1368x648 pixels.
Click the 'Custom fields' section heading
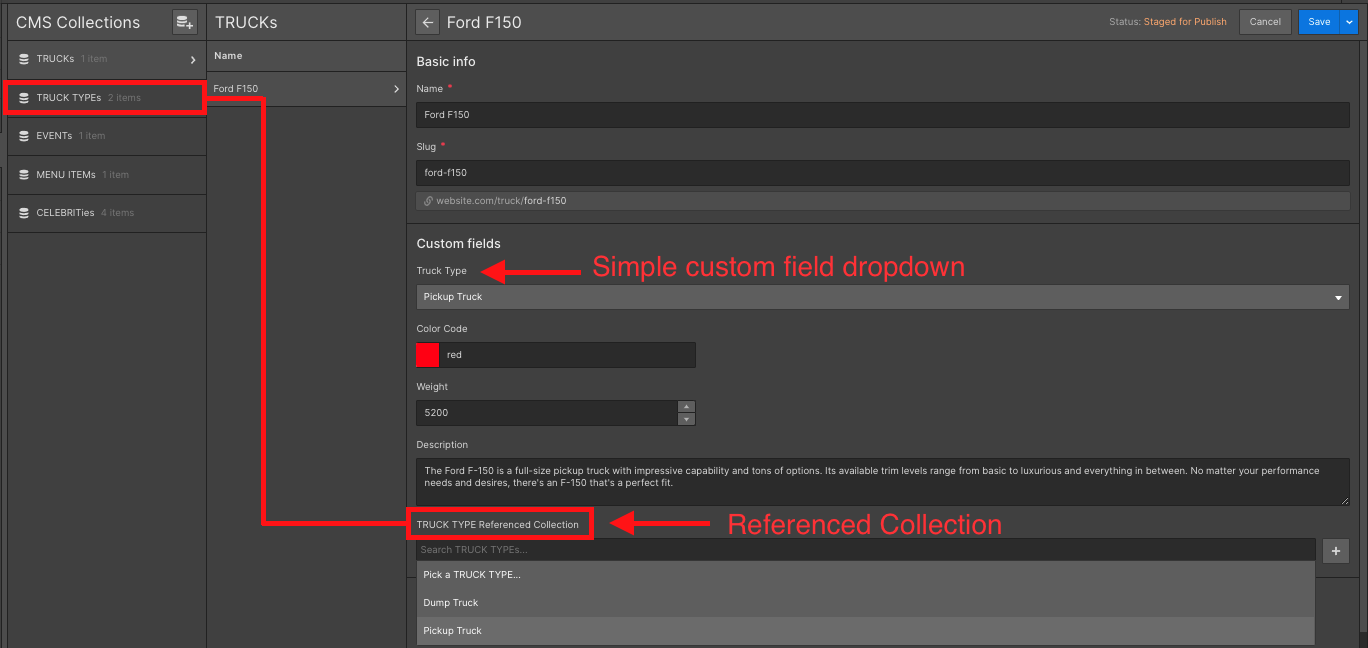tap(459, 244)
